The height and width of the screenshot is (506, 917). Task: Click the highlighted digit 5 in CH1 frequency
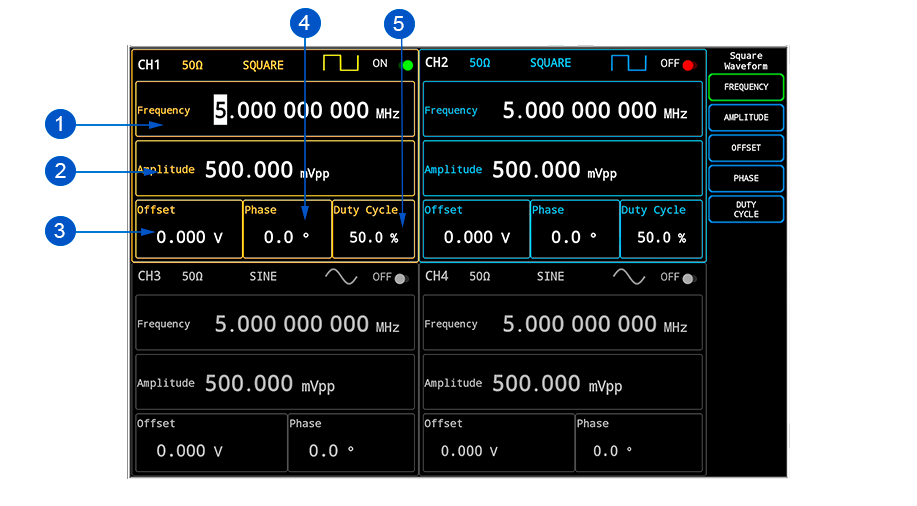(220, 110)
